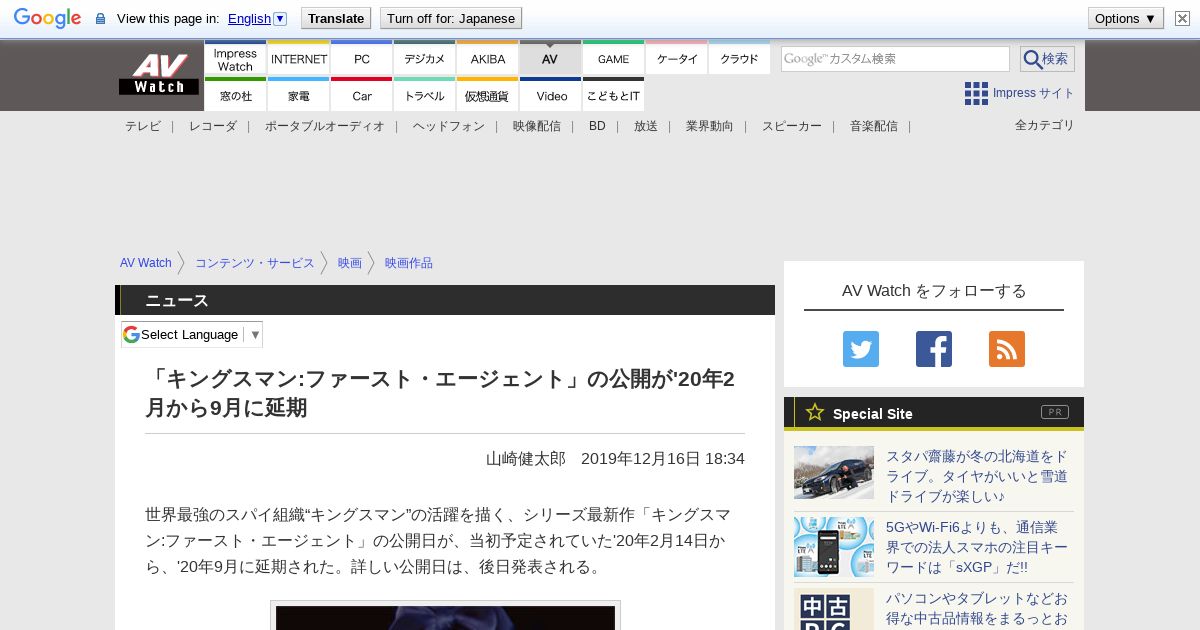Open the Google logo in translate bar

pos(47,18)
